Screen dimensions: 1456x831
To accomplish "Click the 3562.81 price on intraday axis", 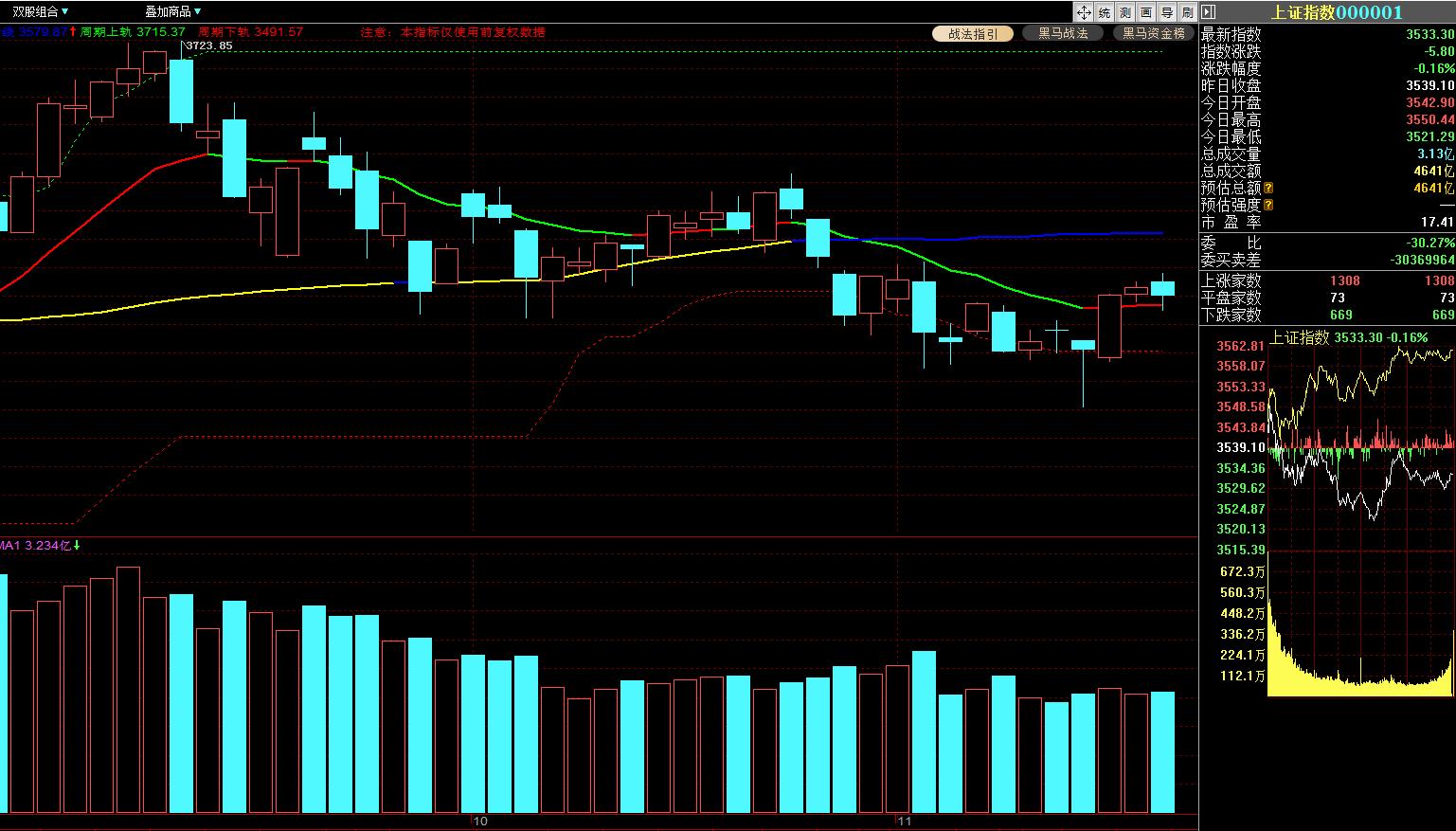I will [1241, 346].
